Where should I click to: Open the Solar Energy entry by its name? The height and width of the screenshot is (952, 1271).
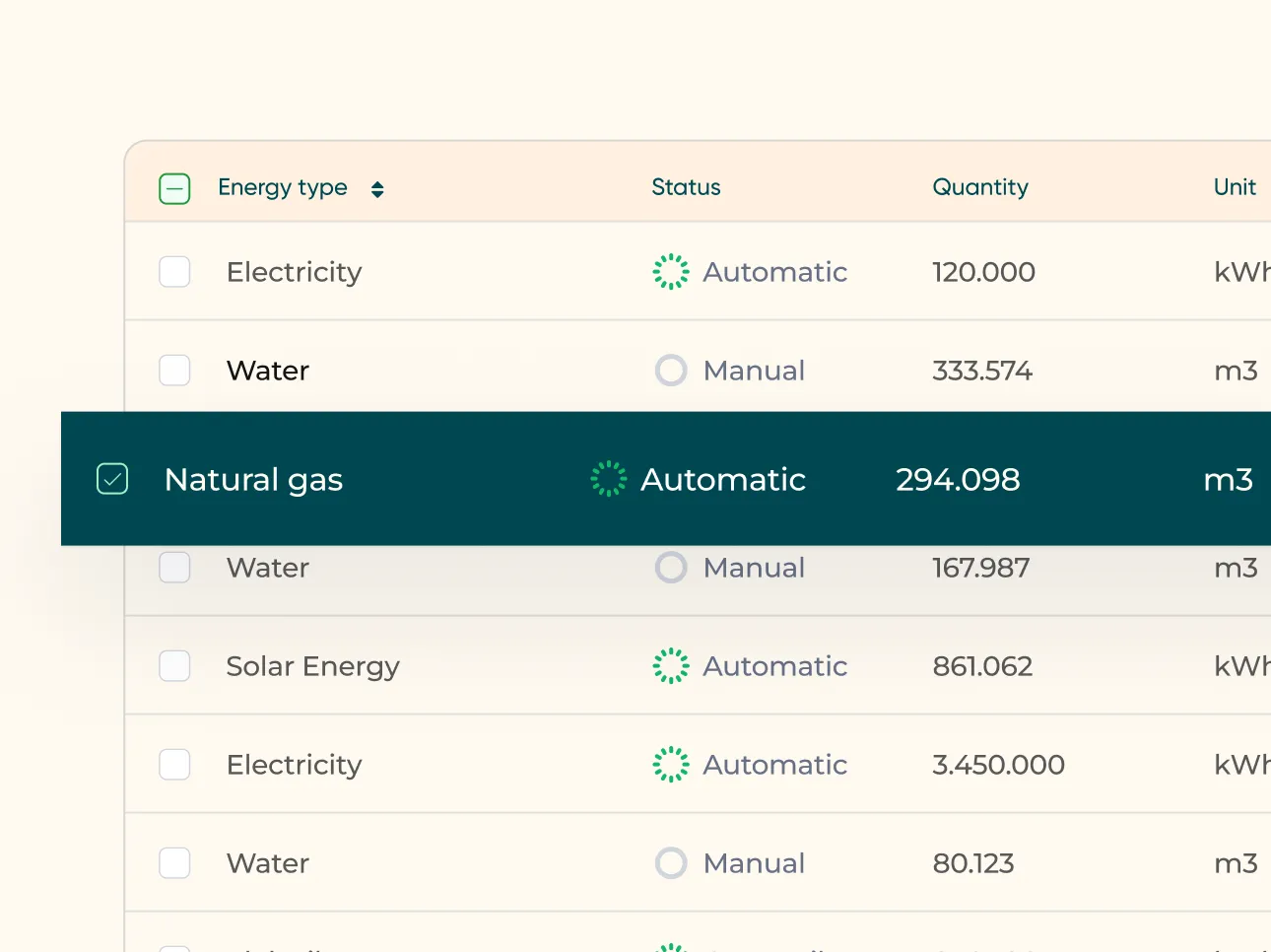pos(312,666)
